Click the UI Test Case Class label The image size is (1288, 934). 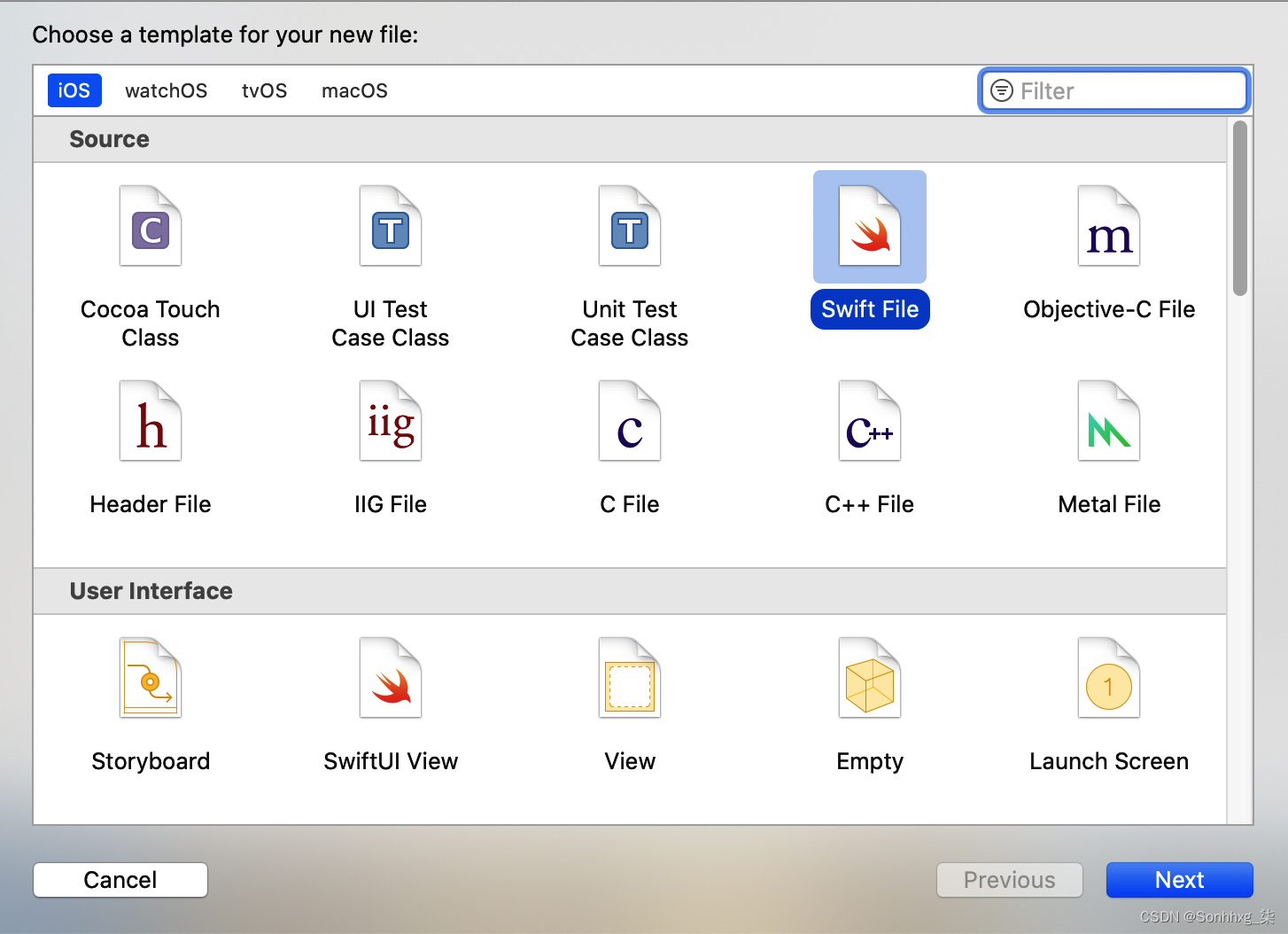tap(391, 323)
